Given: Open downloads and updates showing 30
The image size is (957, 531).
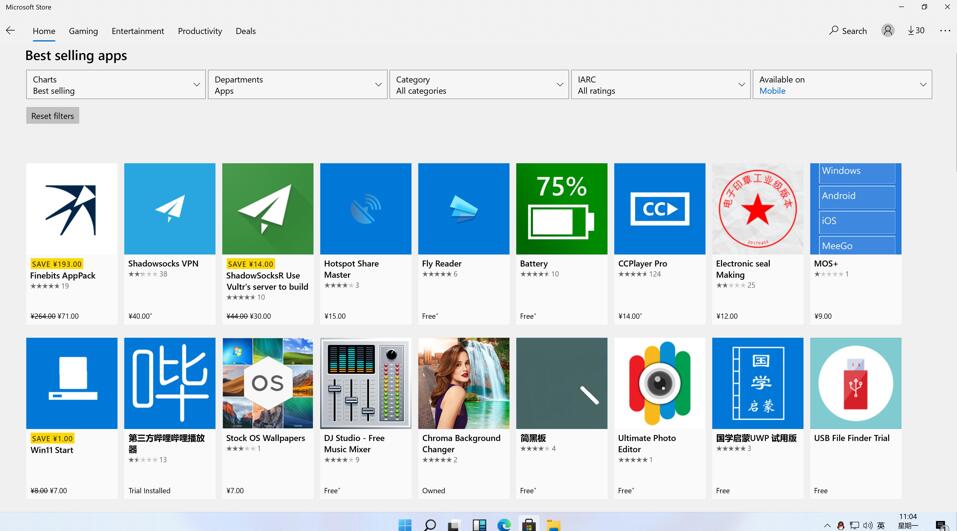Looking at the screenshot, I should (x=915, y=31).
